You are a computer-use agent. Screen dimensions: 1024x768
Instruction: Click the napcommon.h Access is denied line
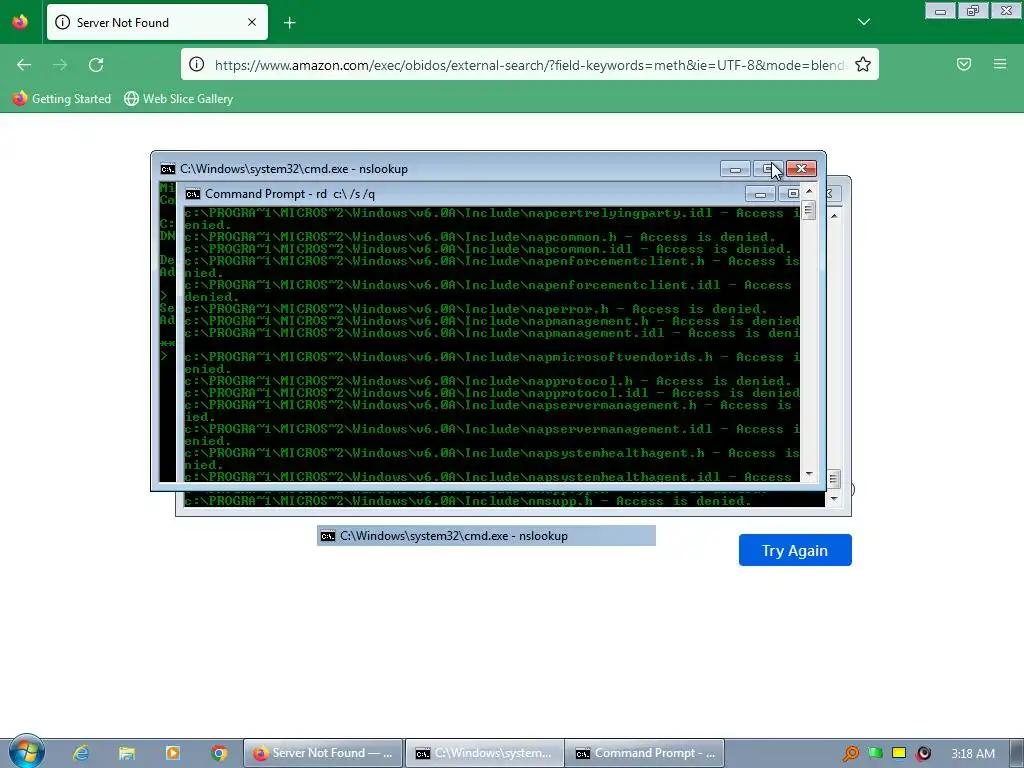pos(480,237)
